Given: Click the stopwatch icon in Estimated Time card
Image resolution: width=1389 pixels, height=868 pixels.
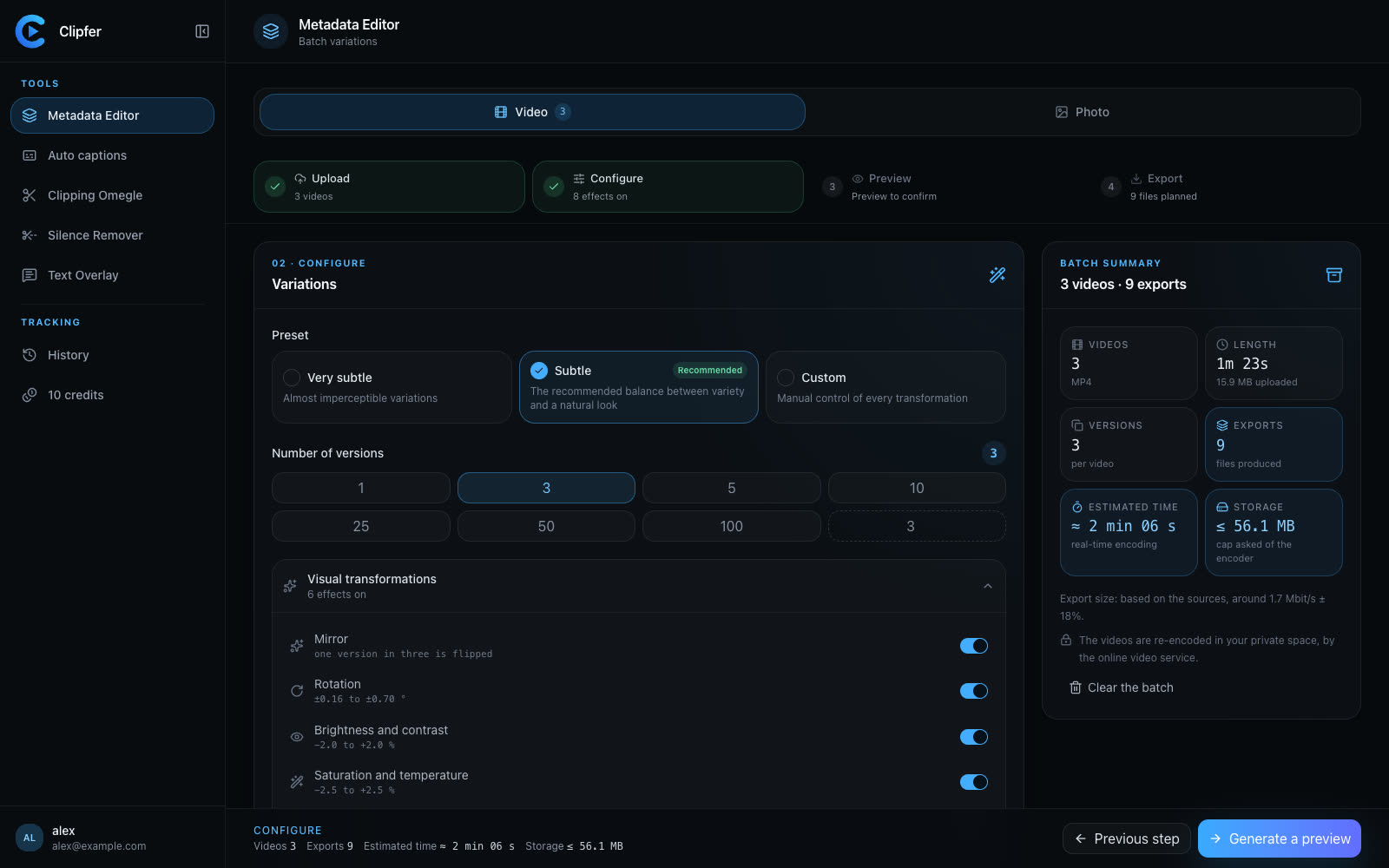Looking at the screenshot, I should click(1077, 507).
